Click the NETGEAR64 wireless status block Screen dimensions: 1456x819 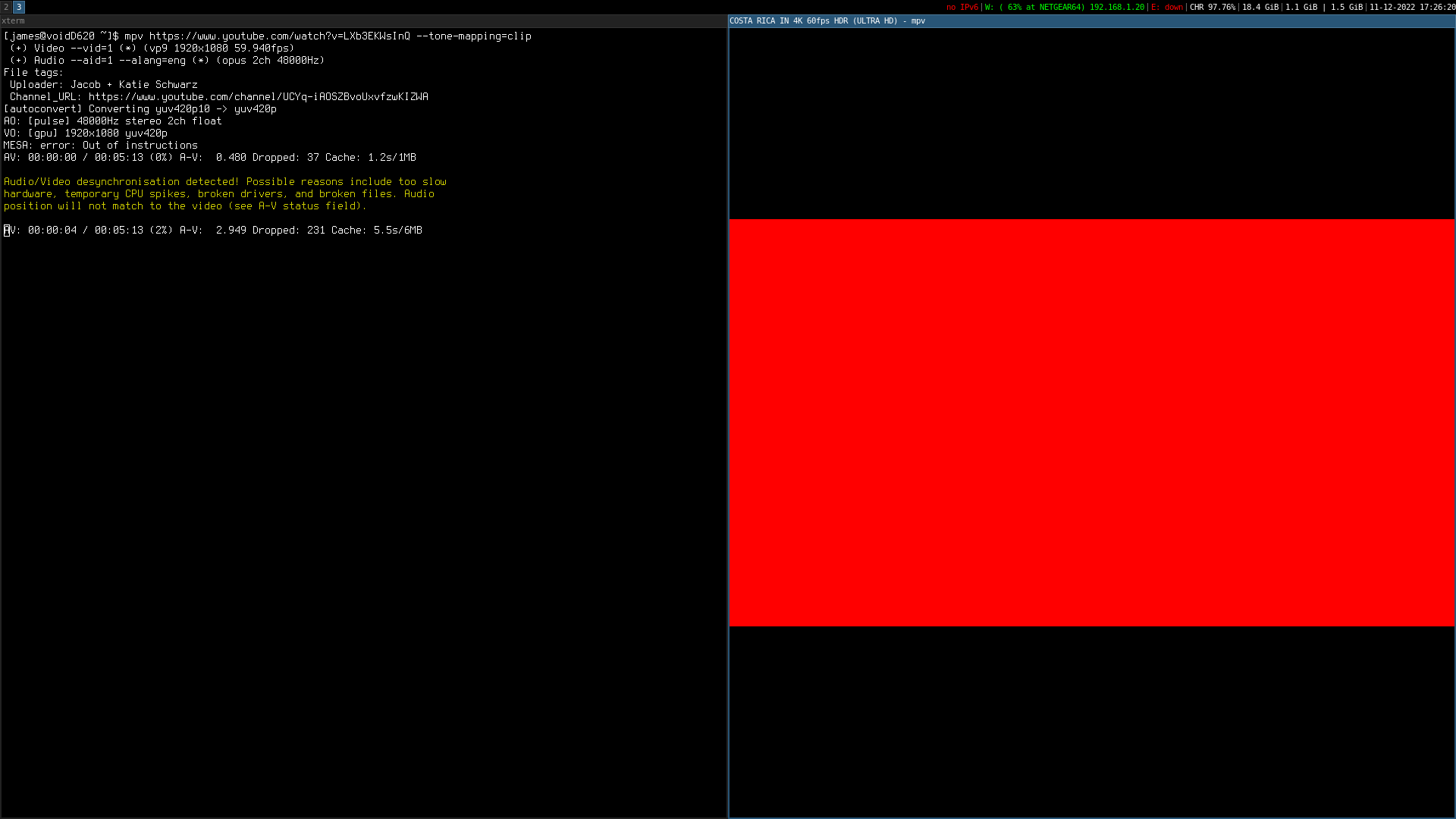tap(1064, 8)
